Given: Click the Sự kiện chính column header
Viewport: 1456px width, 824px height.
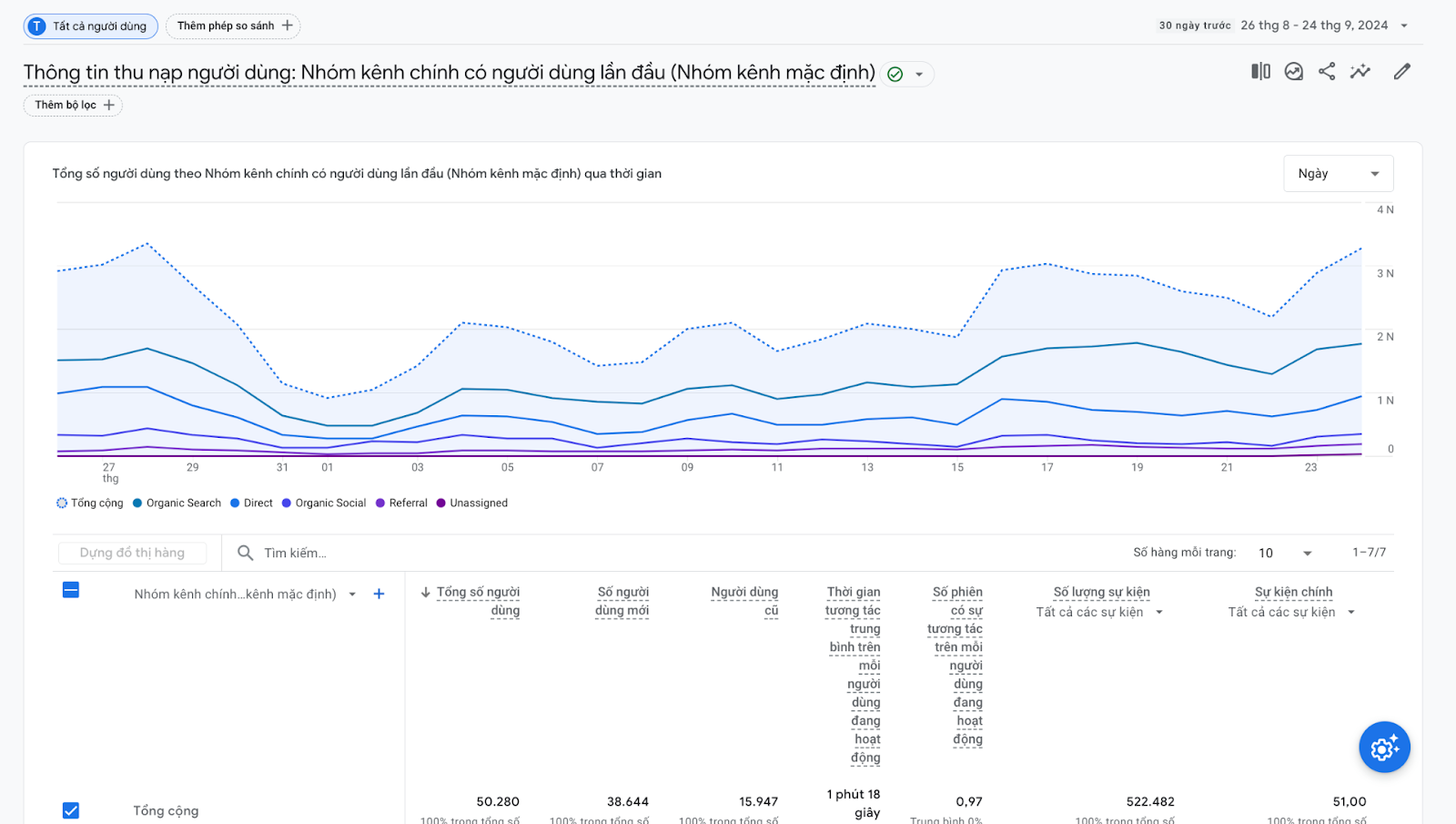Looking at the screenshot, I should [x=1294, y=592].
